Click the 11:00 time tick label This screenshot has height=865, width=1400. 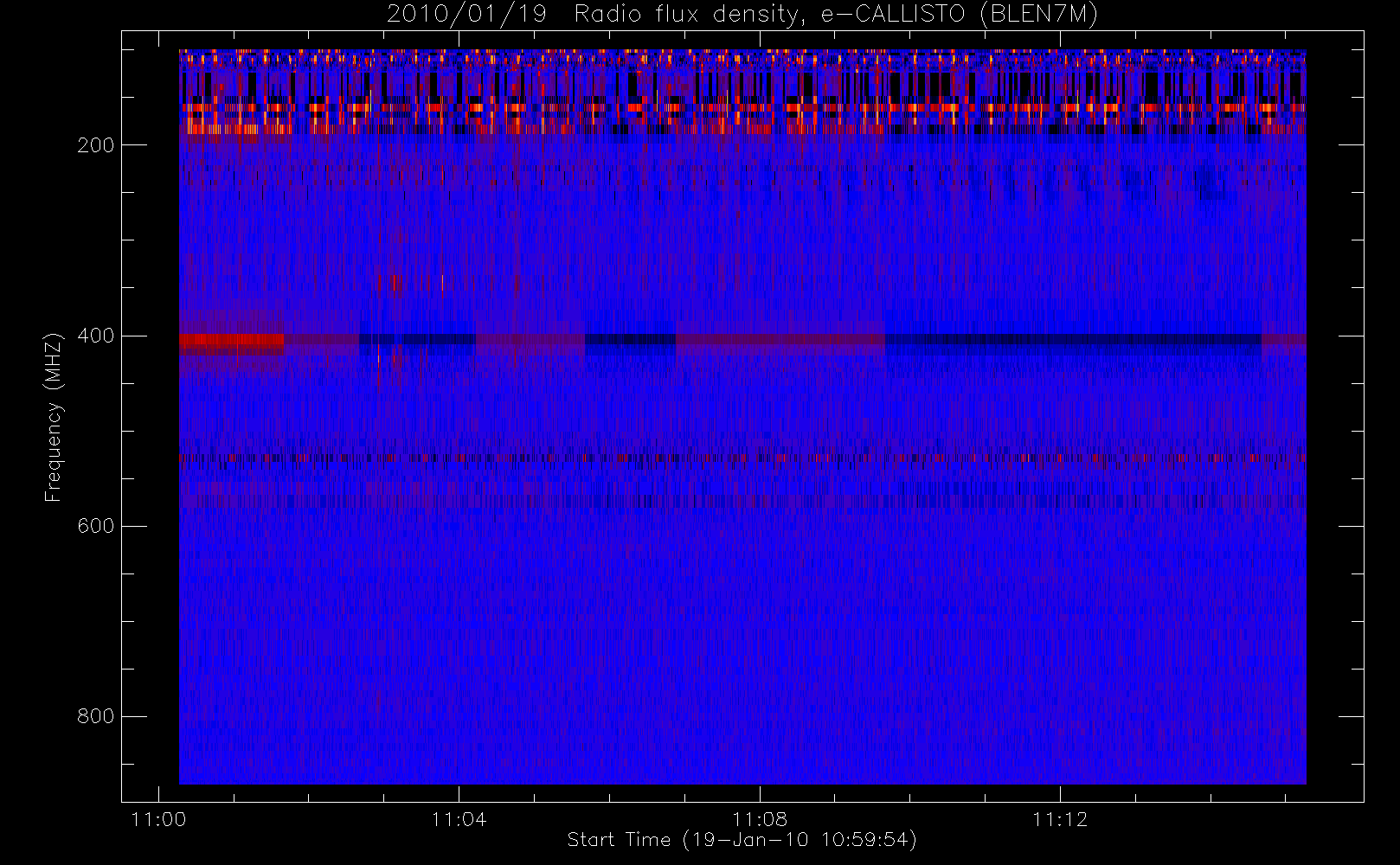click(x=158, y=818)
